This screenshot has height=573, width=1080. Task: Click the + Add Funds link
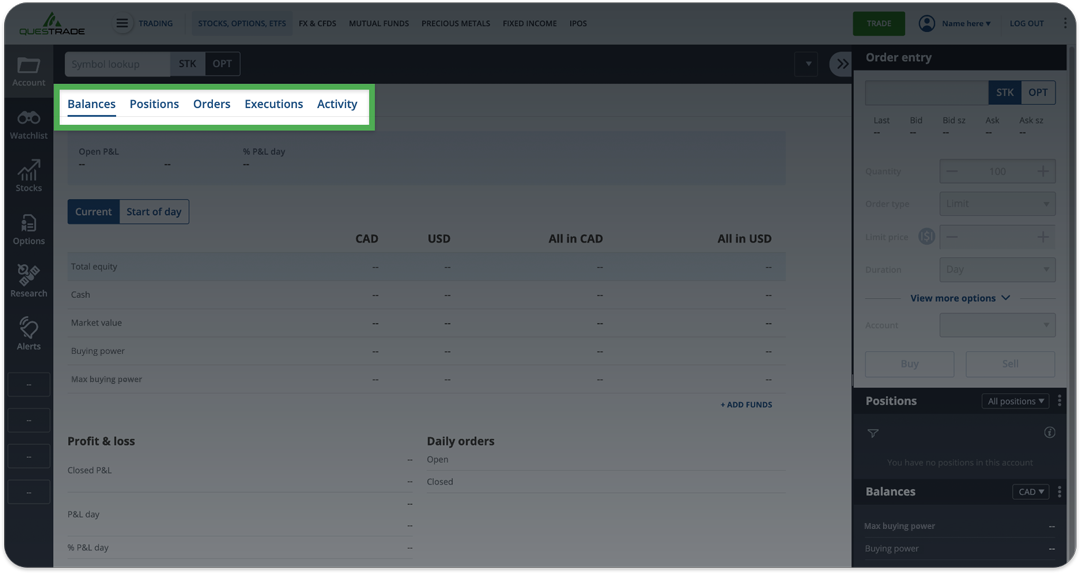click(x=746, y=405)
